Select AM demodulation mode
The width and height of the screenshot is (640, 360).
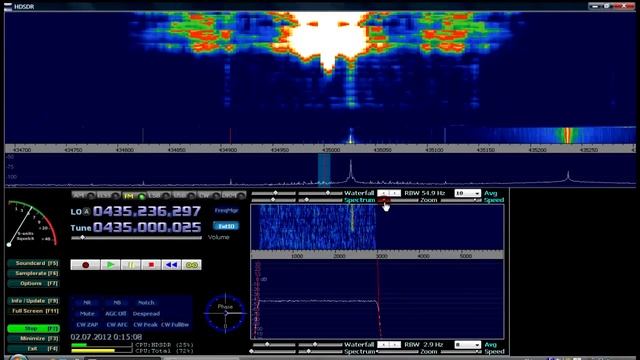coord(83,196)
